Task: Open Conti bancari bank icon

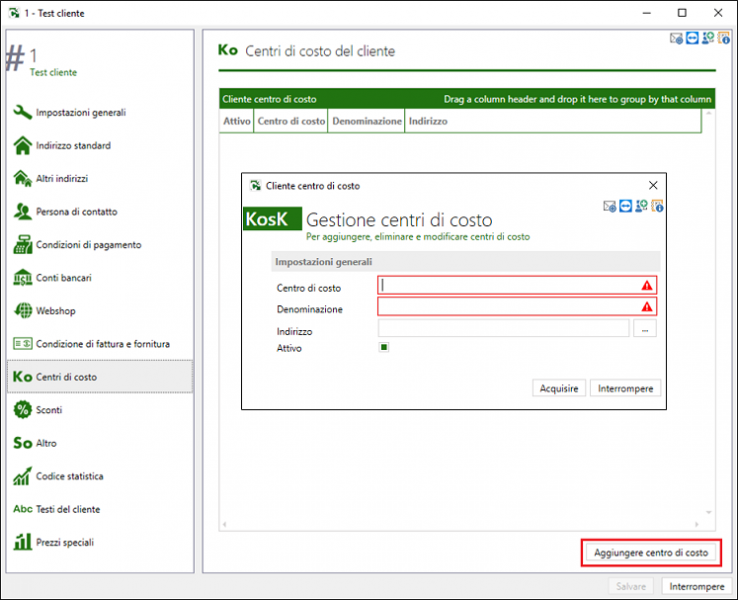Action: (x=23, y=278)
